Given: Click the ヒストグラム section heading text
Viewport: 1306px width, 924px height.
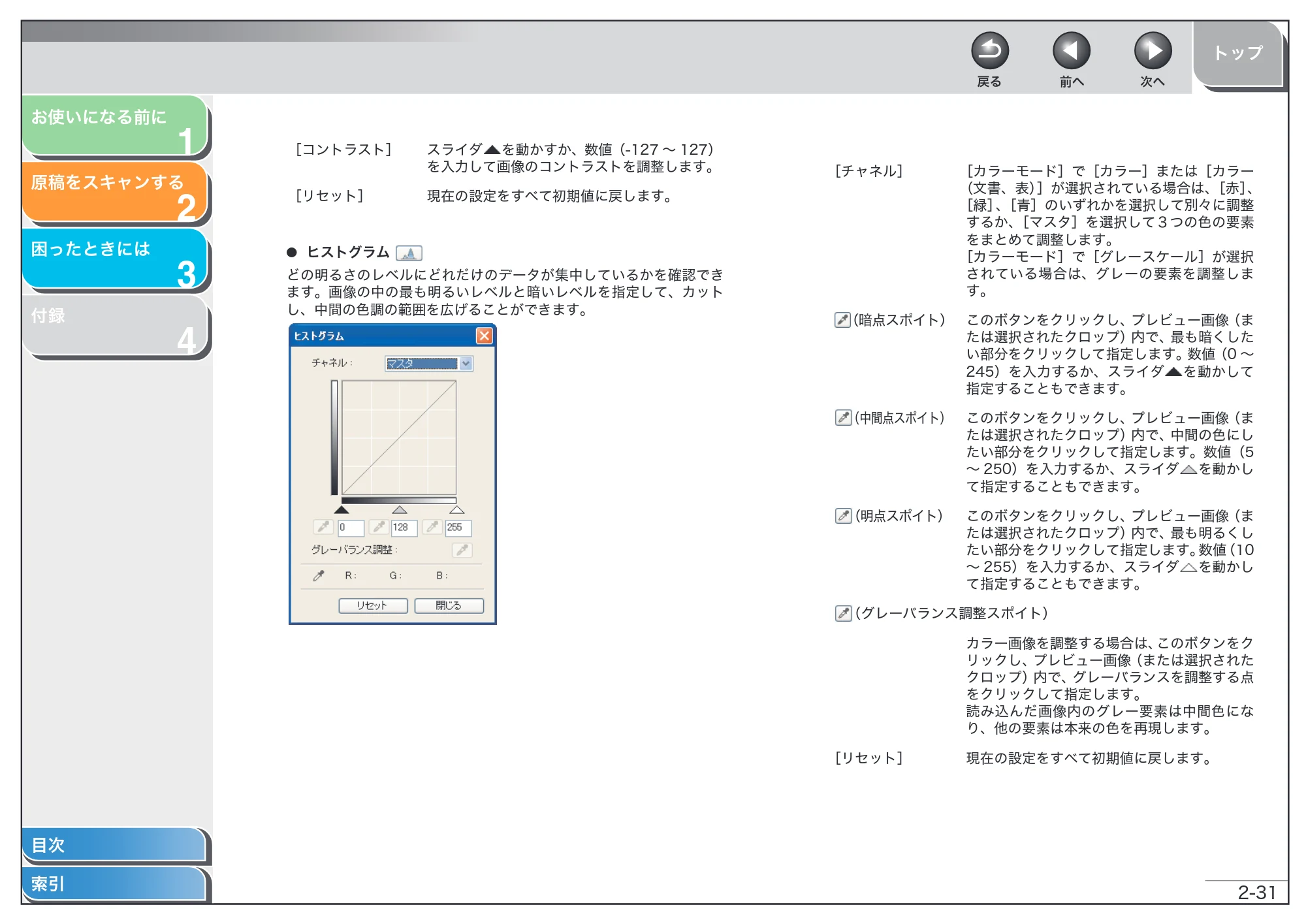Looking at the screenshot, I should [x=348, y=252].
